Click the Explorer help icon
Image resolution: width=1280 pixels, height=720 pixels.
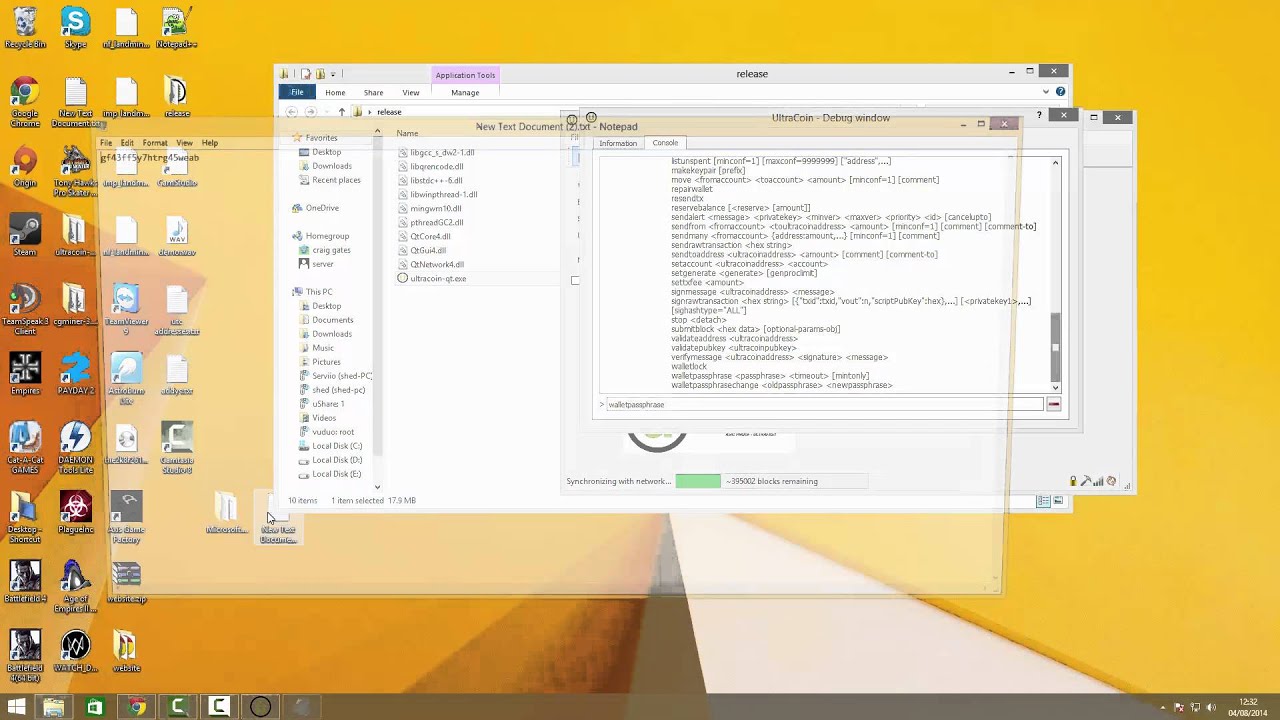click(x=1060, y=92)
